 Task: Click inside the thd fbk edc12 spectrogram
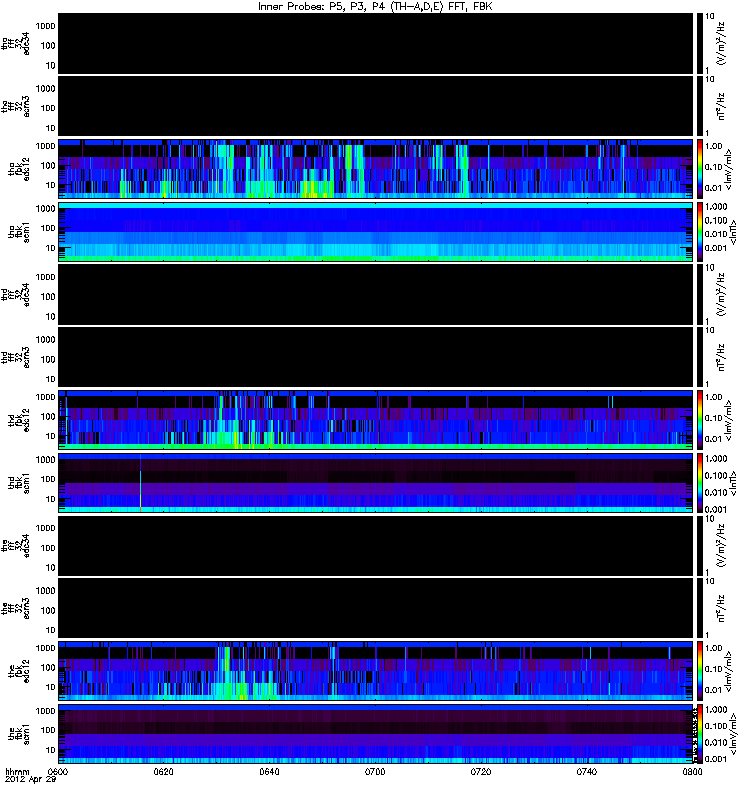375,420
